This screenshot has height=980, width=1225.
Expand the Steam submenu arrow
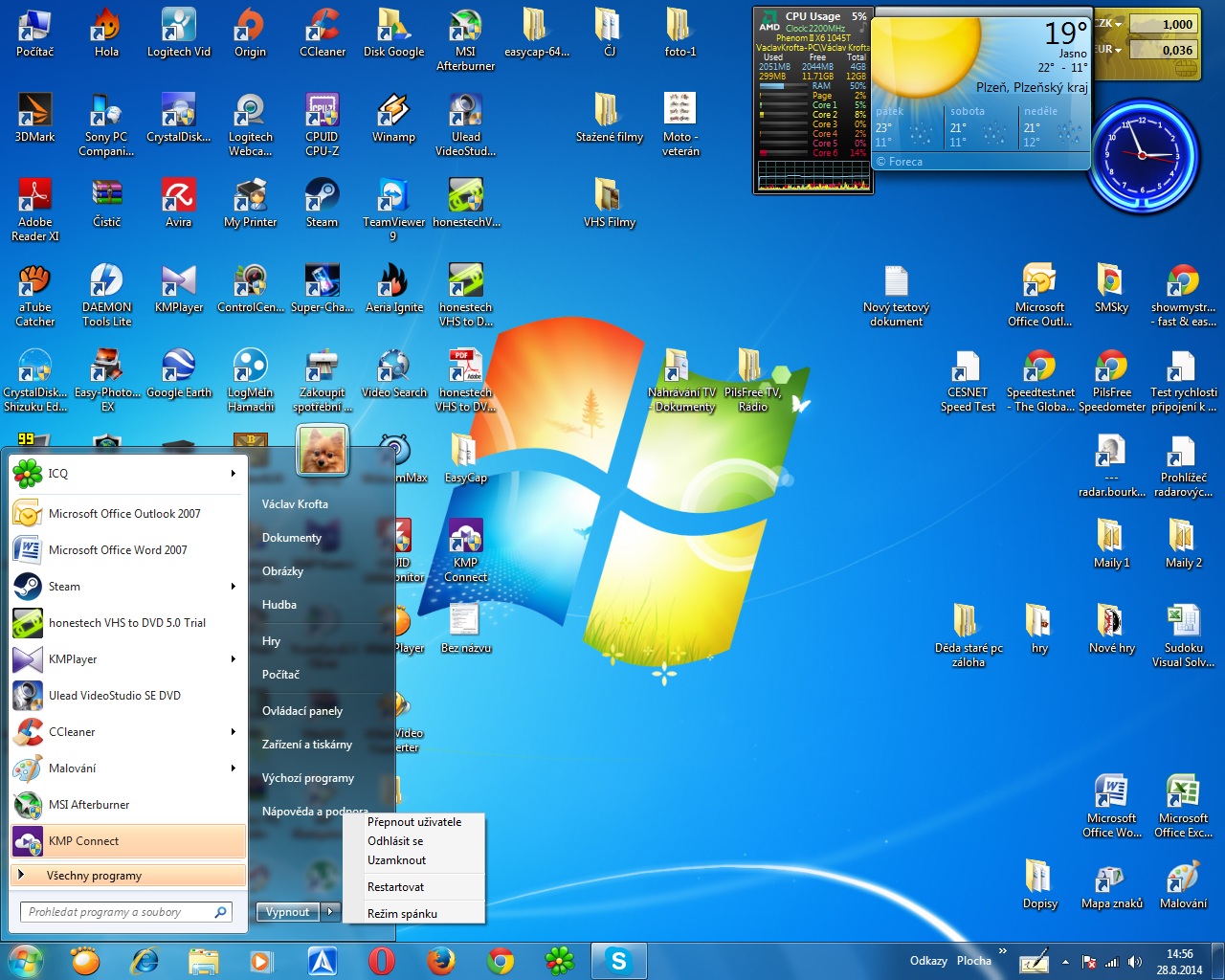[x=233, y=586]
